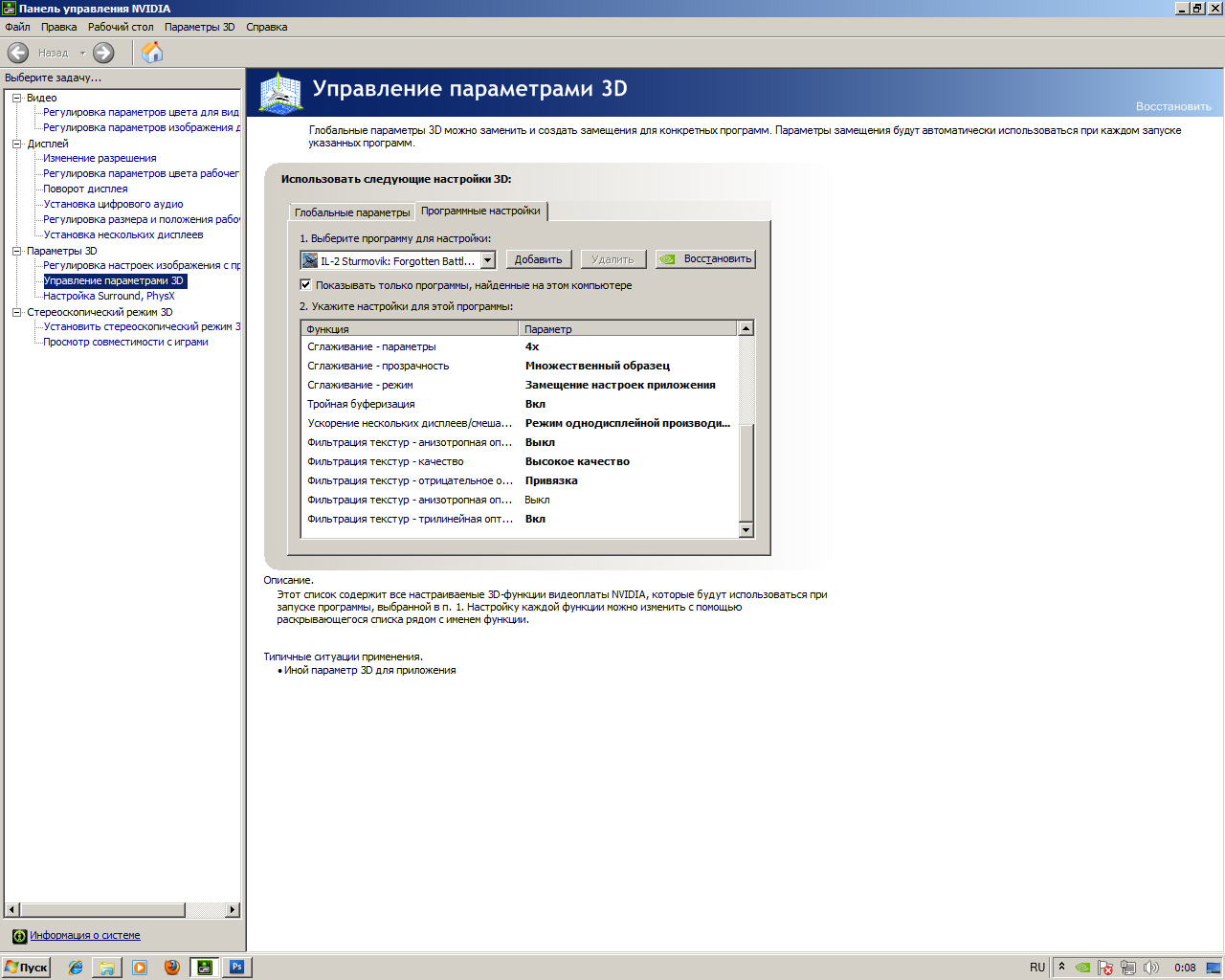
Task: Click the system information icon beside Информация о системе
Action: [x=19, y=936]
